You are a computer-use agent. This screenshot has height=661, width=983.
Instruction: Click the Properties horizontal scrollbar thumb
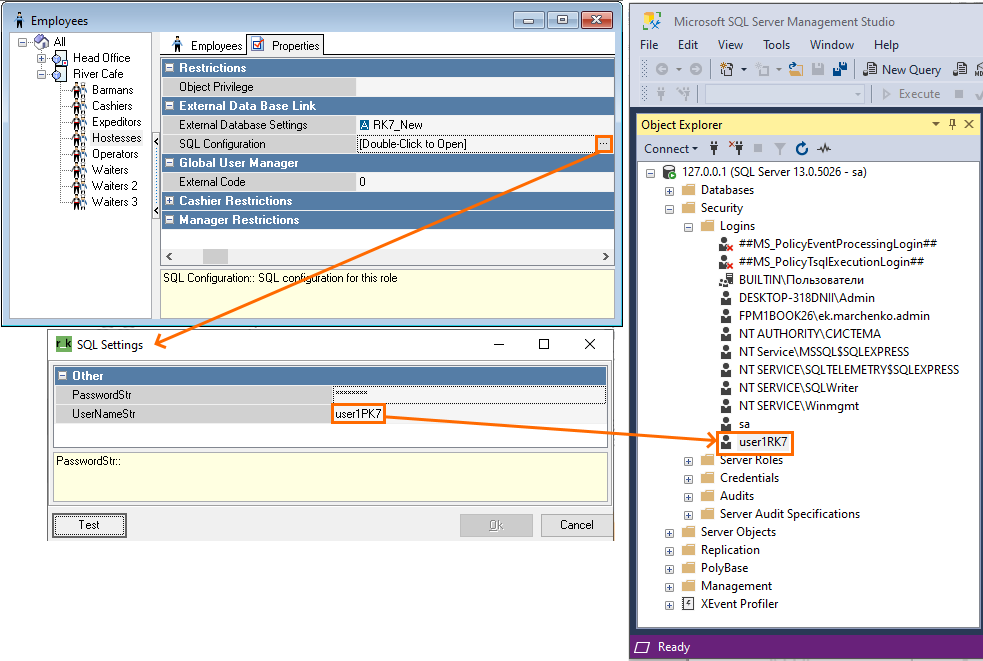215,256
